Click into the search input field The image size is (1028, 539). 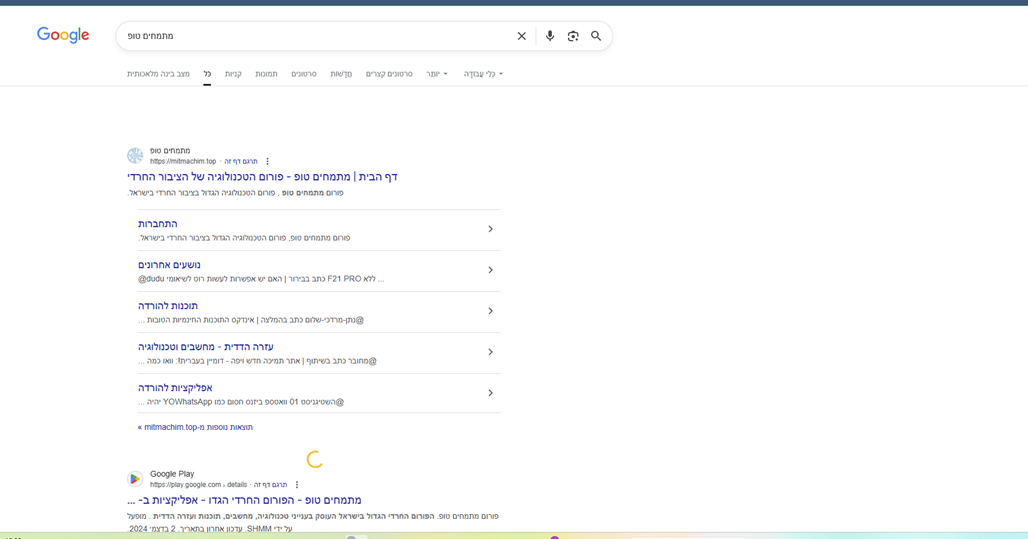tap(320, 36)
